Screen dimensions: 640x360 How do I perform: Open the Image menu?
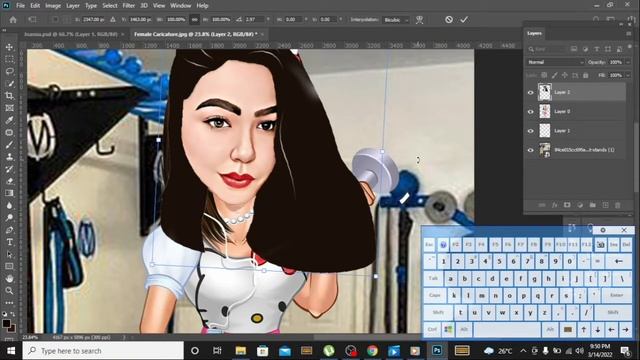[53, 6]
